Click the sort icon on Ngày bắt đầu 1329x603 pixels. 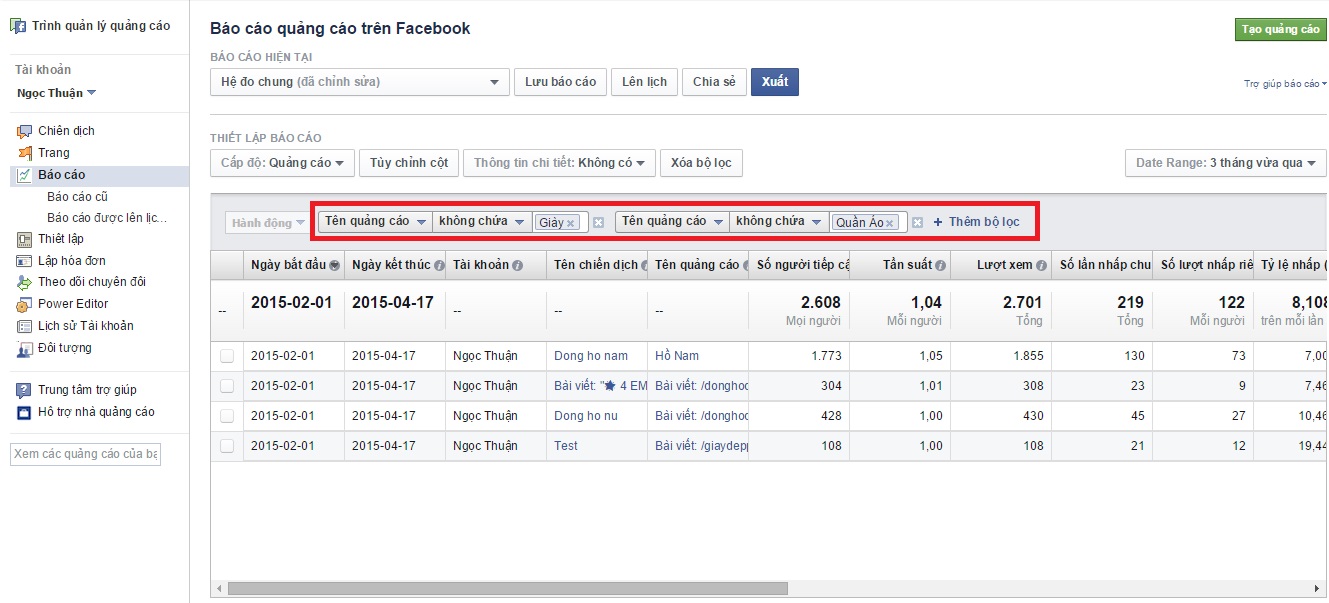tap(334, 265)
